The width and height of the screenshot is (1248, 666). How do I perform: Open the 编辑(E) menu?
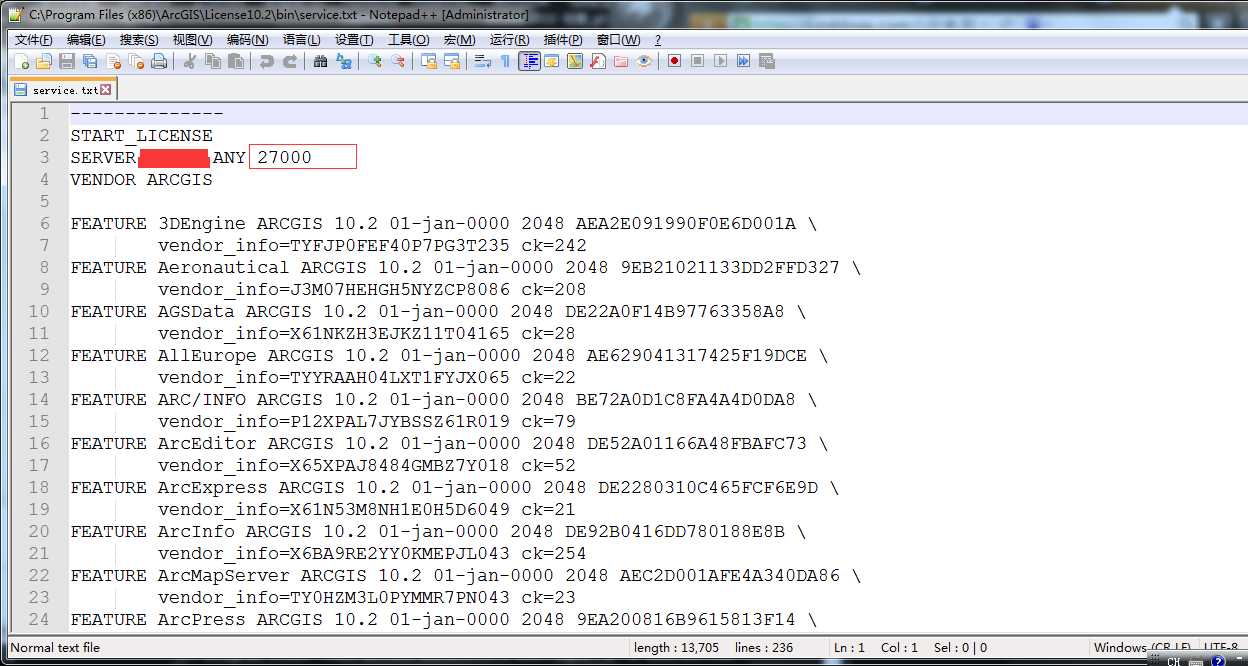[86, 40]
